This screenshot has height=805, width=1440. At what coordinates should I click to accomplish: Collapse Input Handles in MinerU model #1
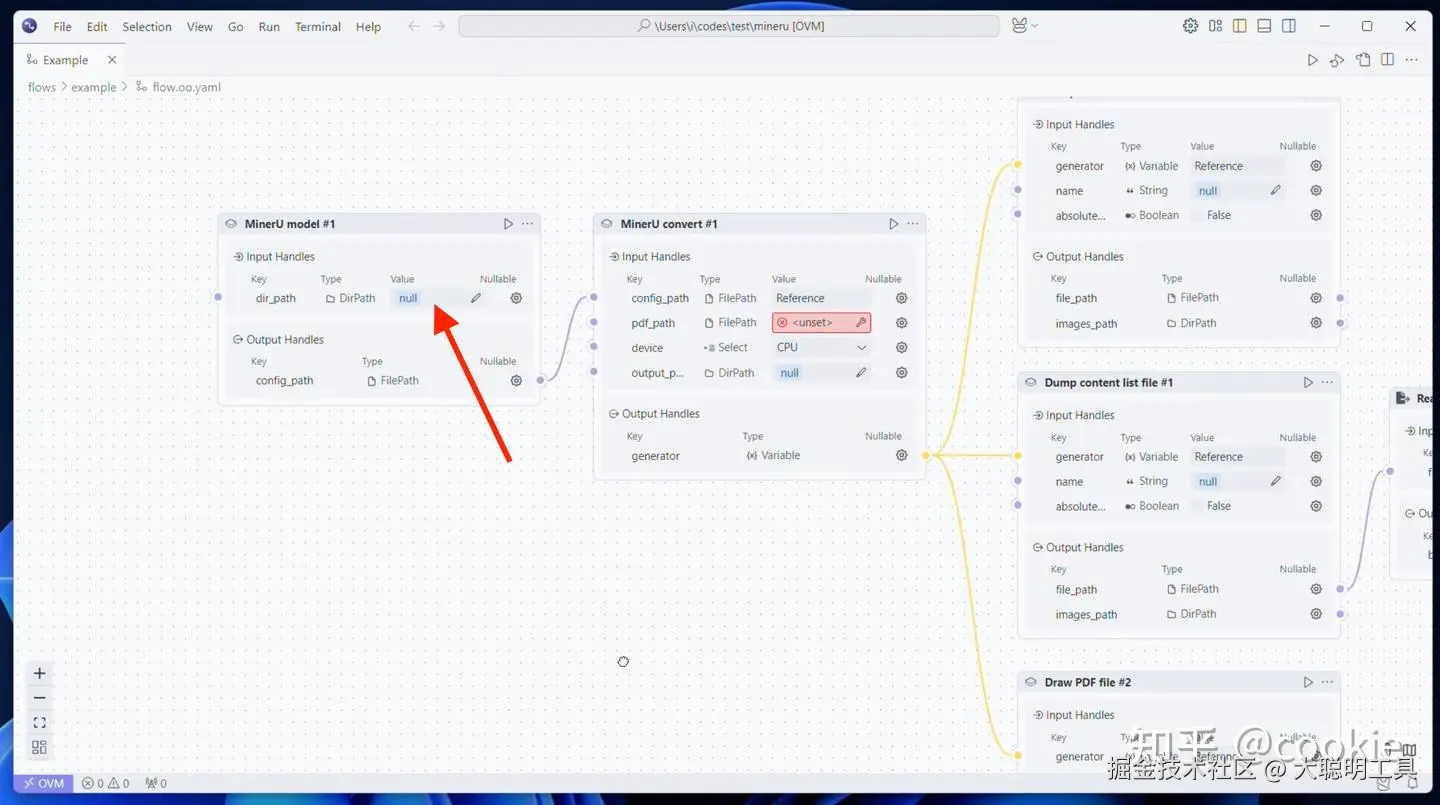tap(273, 257)
